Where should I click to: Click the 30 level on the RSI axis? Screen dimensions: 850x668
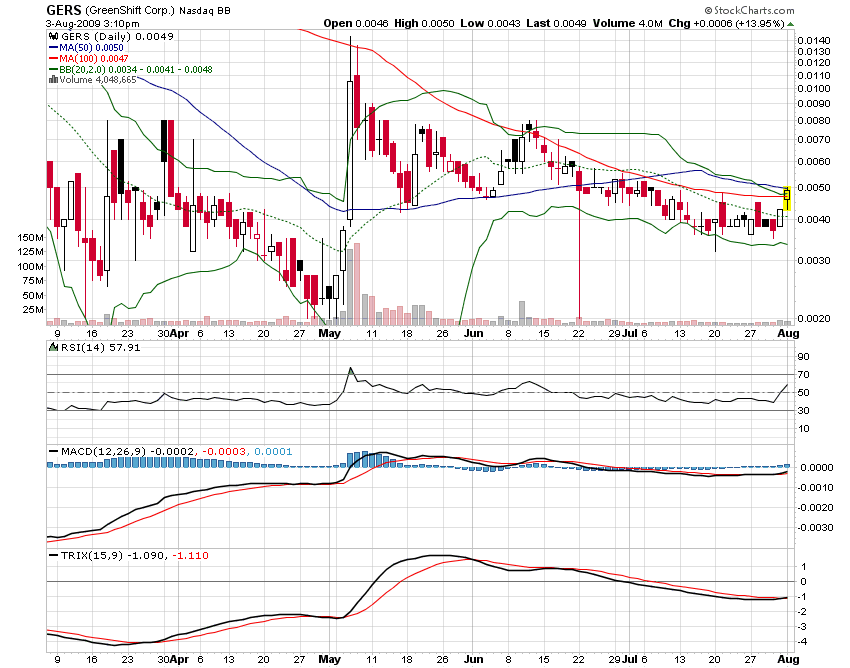(x=803, y=410)
